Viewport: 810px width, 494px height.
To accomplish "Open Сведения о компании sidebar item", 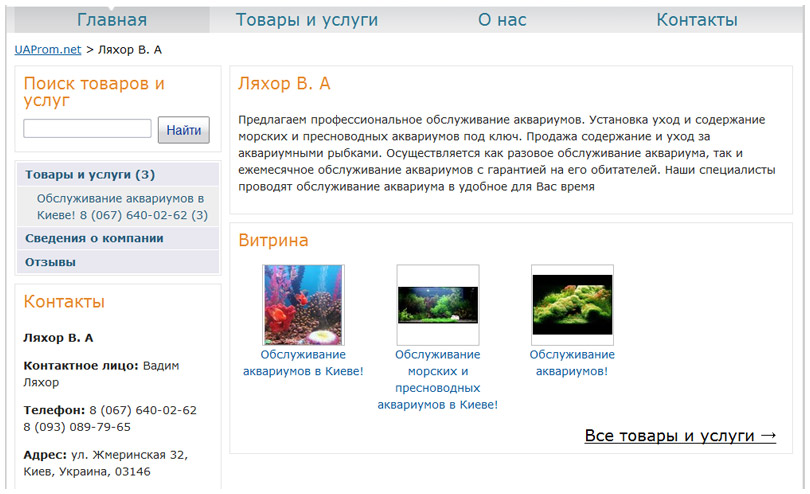I will [x=118, y=239].
